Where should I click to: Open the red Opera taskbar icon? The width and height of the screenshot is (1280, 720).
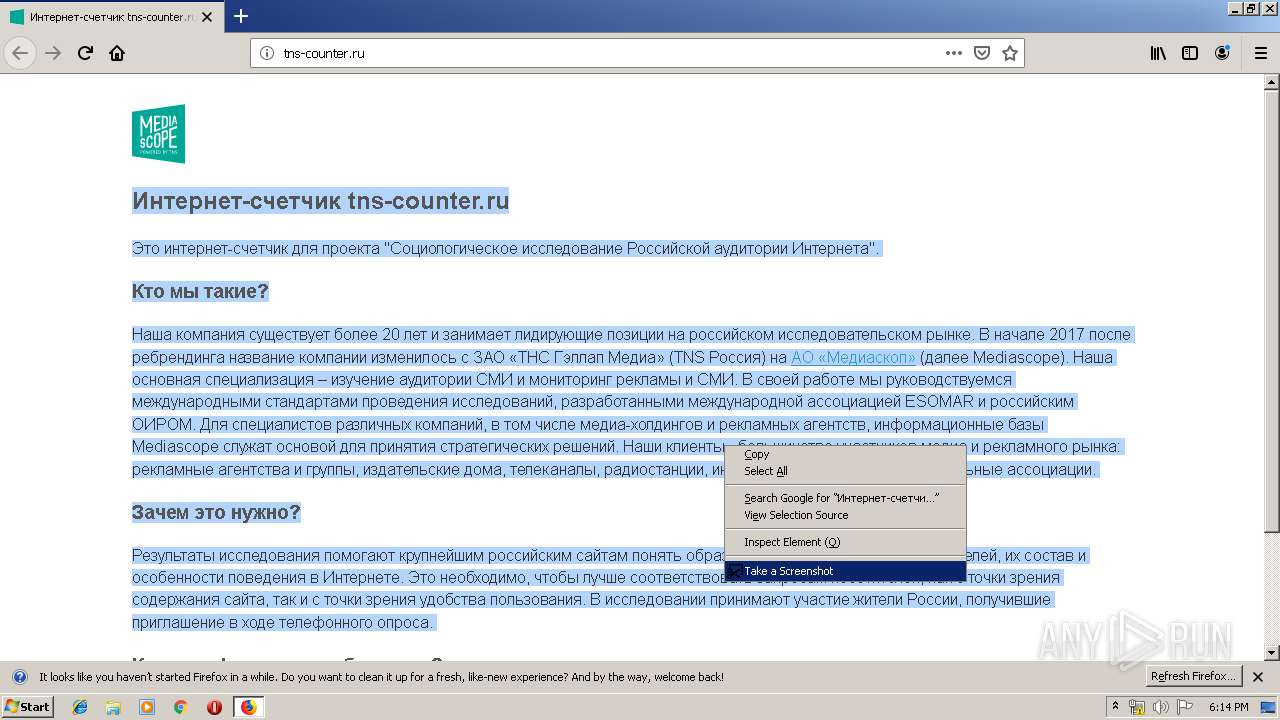(x=214, y=707)
